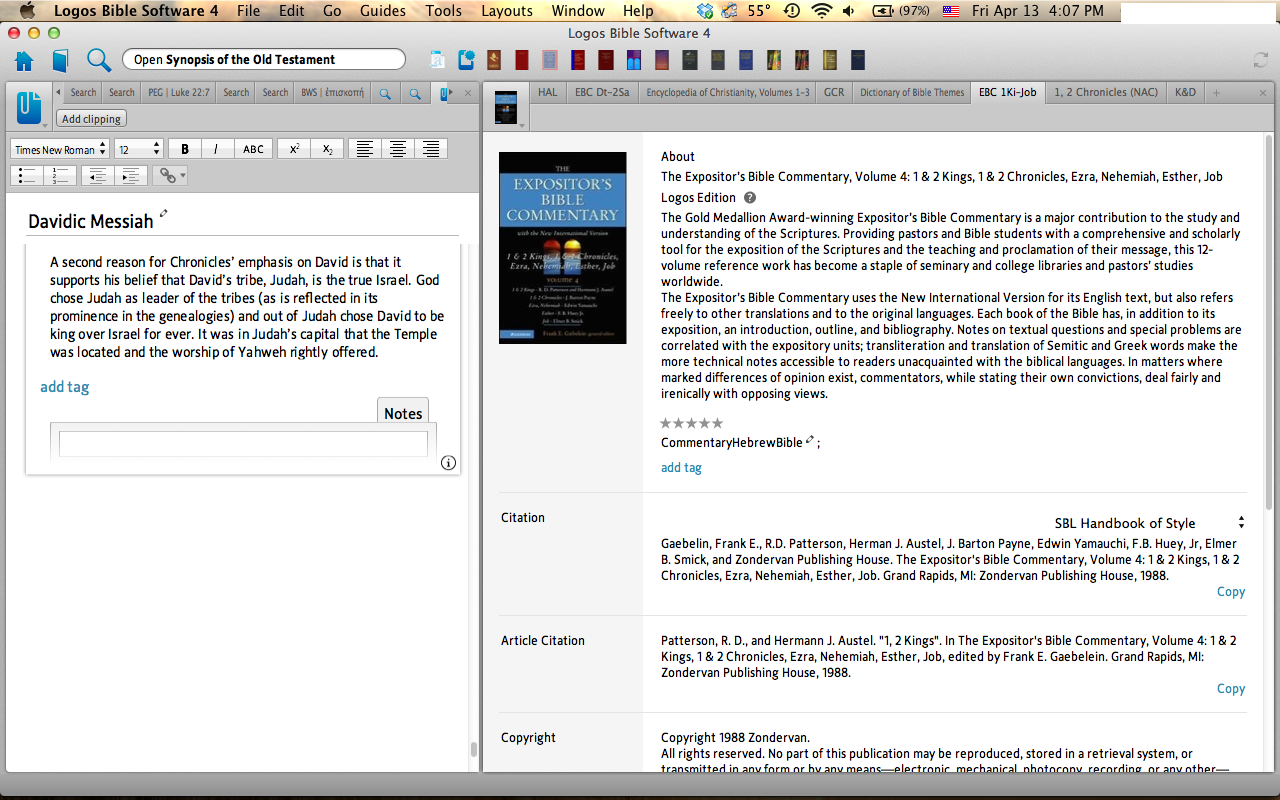Click the edit pencil beside Davidic Messiah title

pyautogui.click(x=164, y=213)
